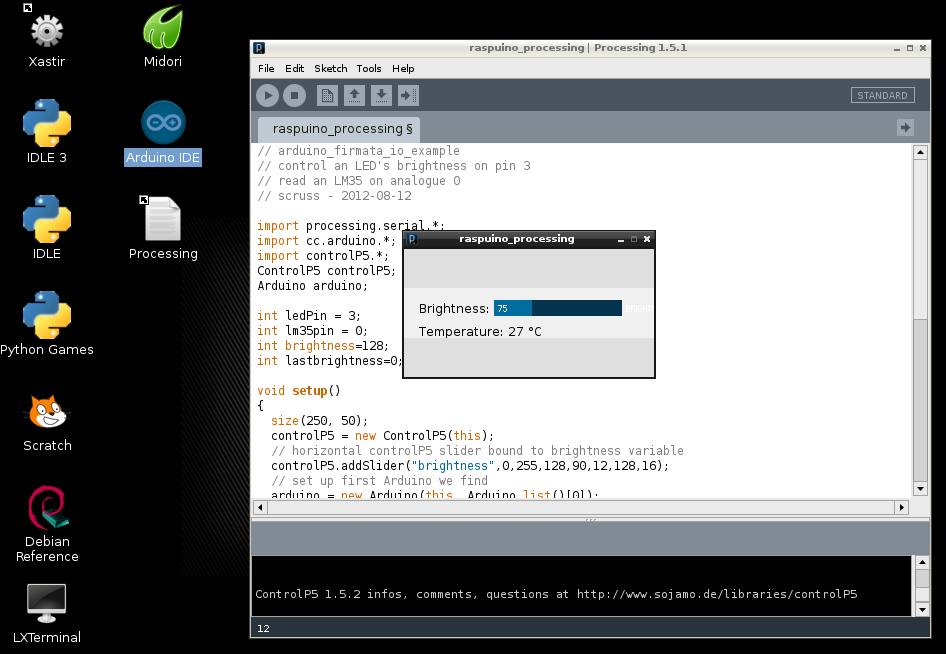Click the STANDARD mode button

click(882, 95)
